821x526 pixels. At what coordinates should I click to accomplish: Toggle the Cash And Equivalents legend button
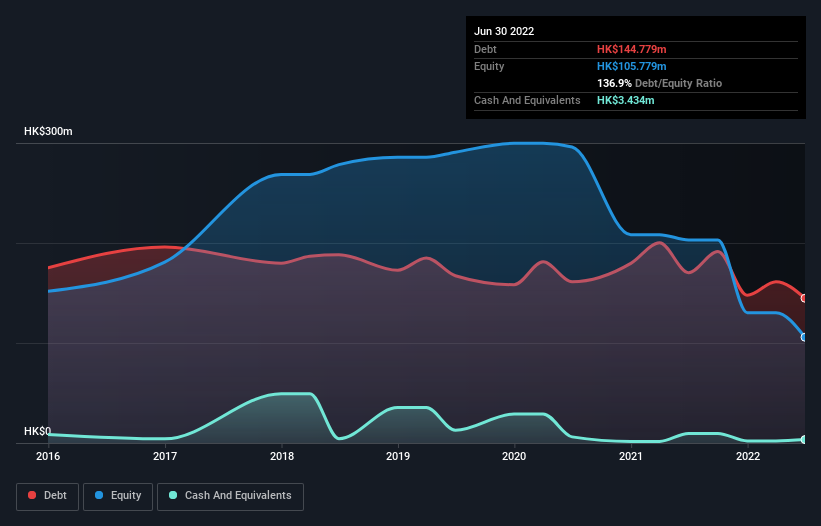coord(230,496)
